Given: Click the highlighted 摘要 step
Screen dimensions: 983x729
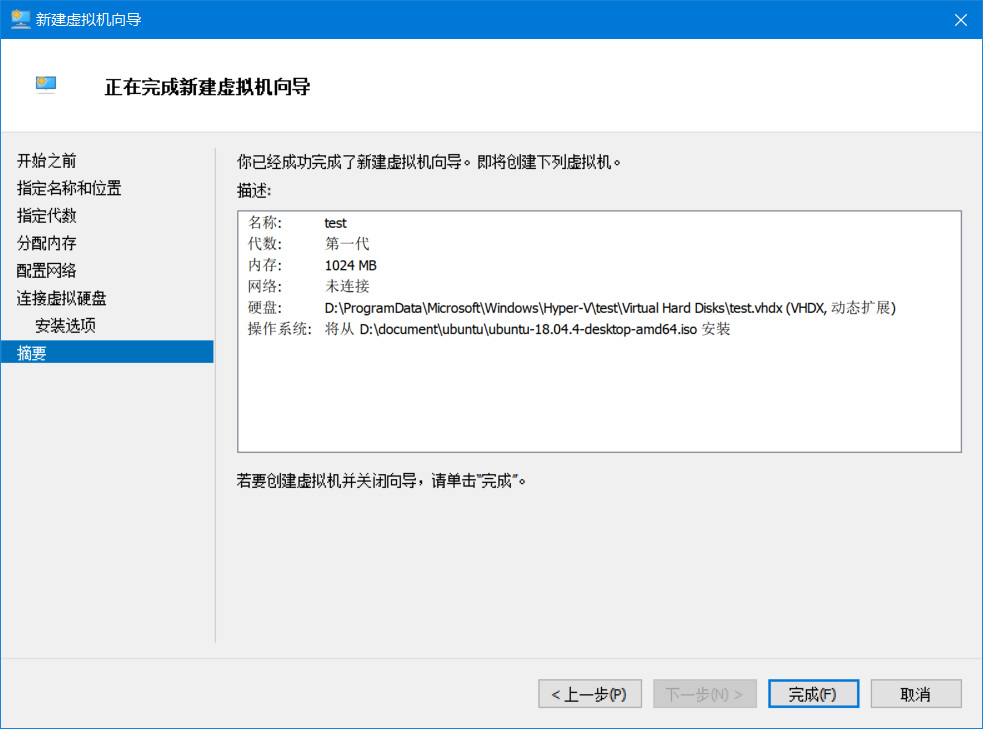Looking at the screenshot, I should (x=32, y=352).
